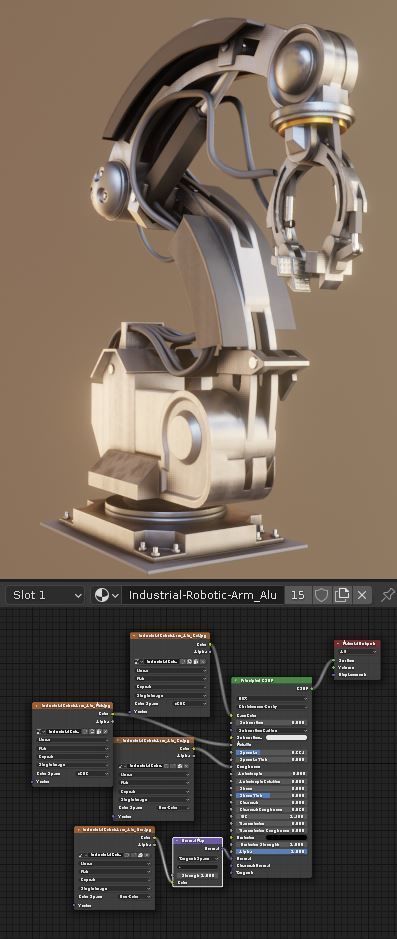Adjust the Alpha slider in Principled BSDF
Image resolution: width=397 pixels, height=939 pixels.
[272, 851]
